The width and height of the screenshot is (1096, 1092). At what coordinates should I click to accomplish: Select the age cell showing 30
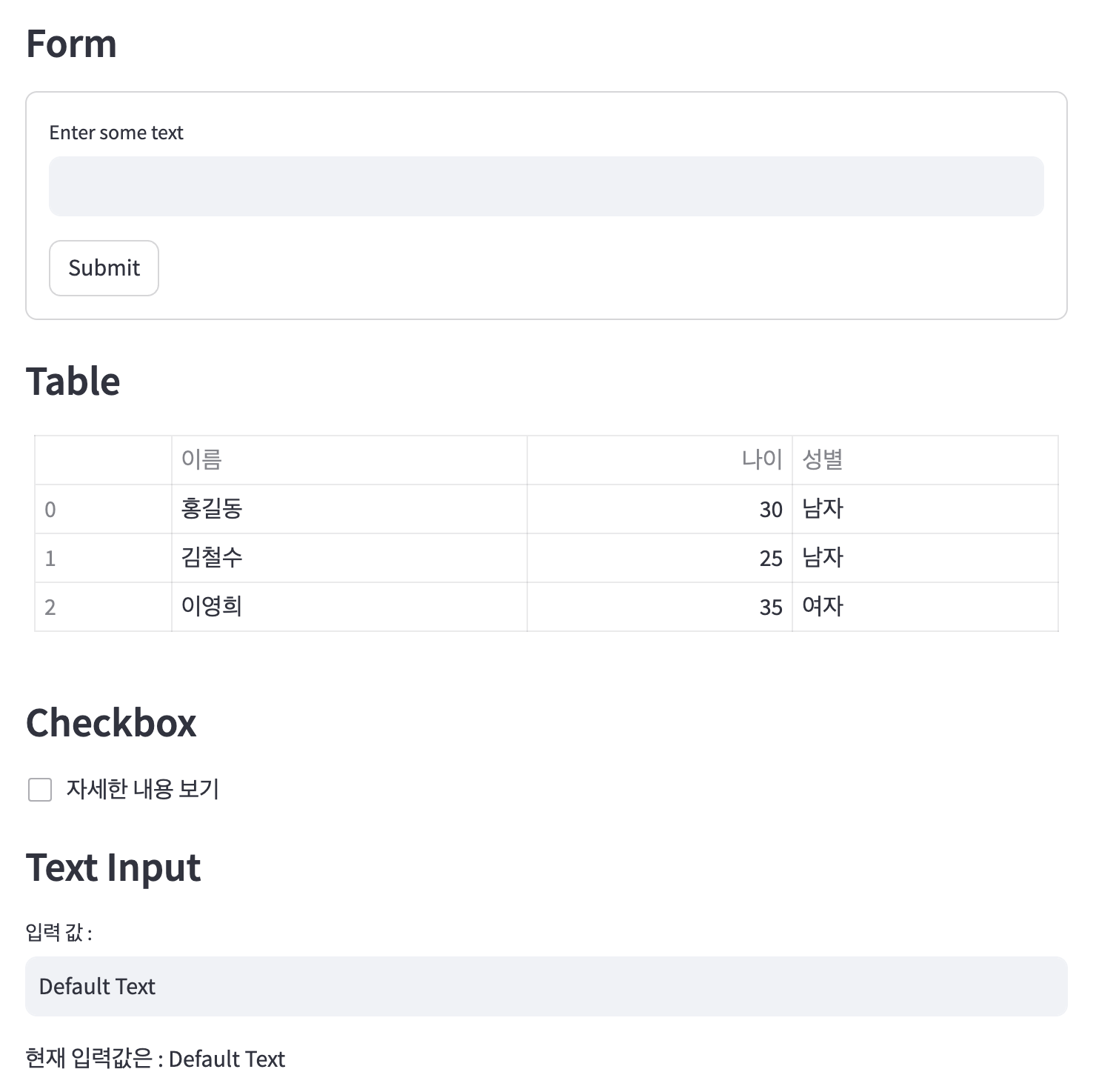[x=660, y=509]
